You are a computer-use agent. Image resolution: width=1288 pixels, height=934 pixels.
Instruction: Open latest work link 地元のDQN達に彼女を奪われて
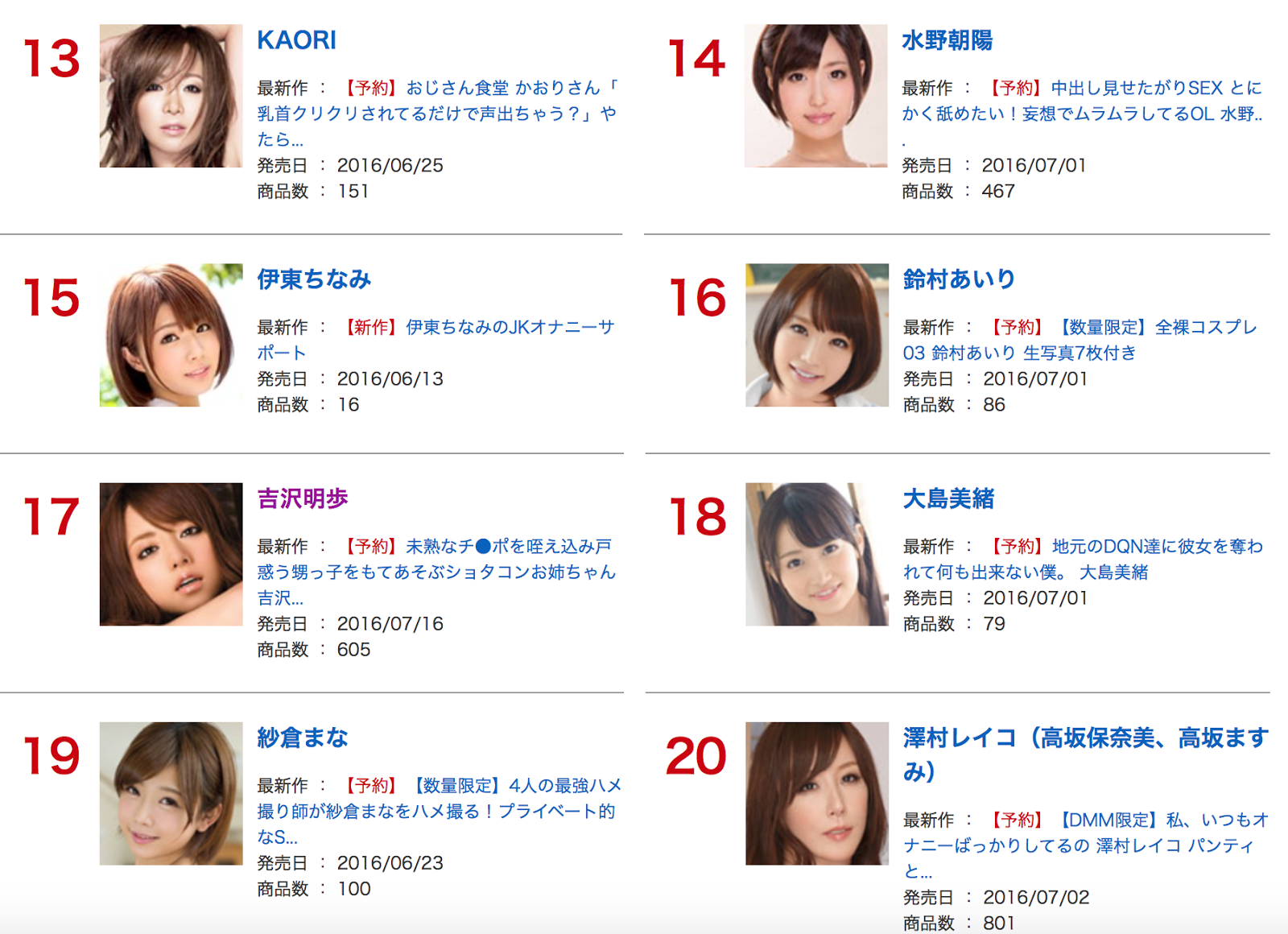1083,559
